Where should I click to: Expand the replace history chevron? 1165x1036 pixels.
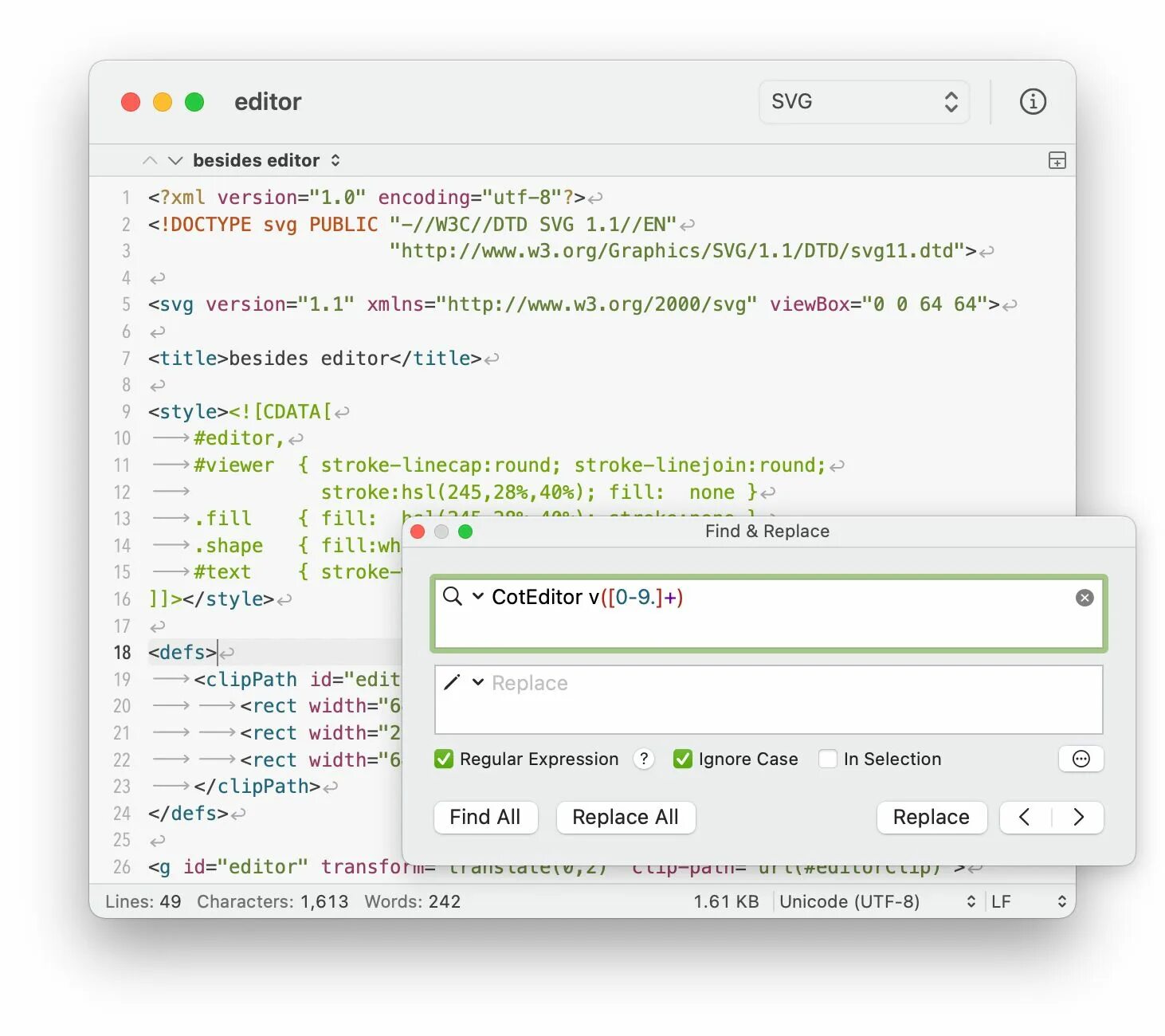click(478, 682)
